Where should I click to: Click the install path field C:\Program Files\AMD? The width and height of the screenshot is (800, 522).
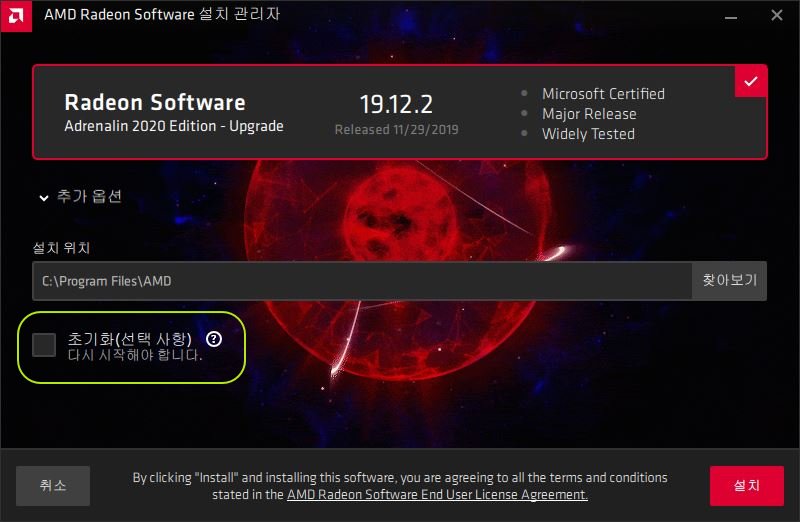pyautogui.click(x=362, y=281)
